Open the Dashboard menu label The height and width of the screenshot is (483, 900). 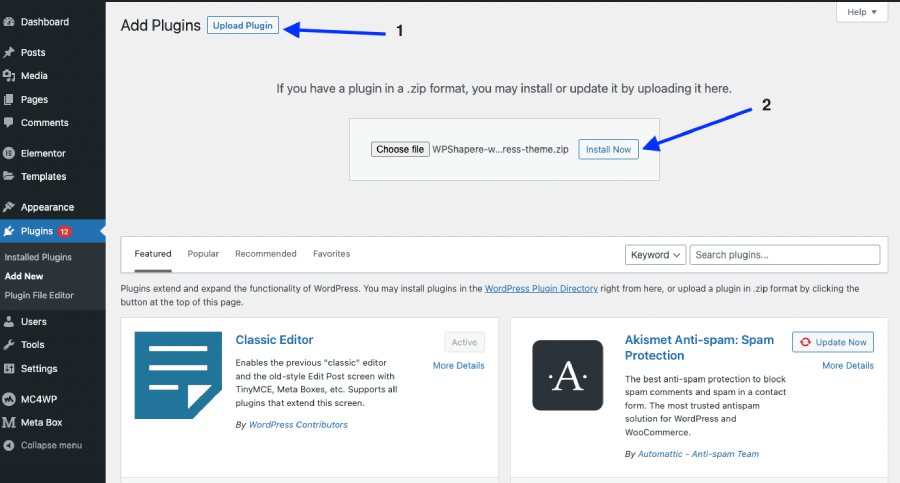pyautogui.click(x=45, y=22)
